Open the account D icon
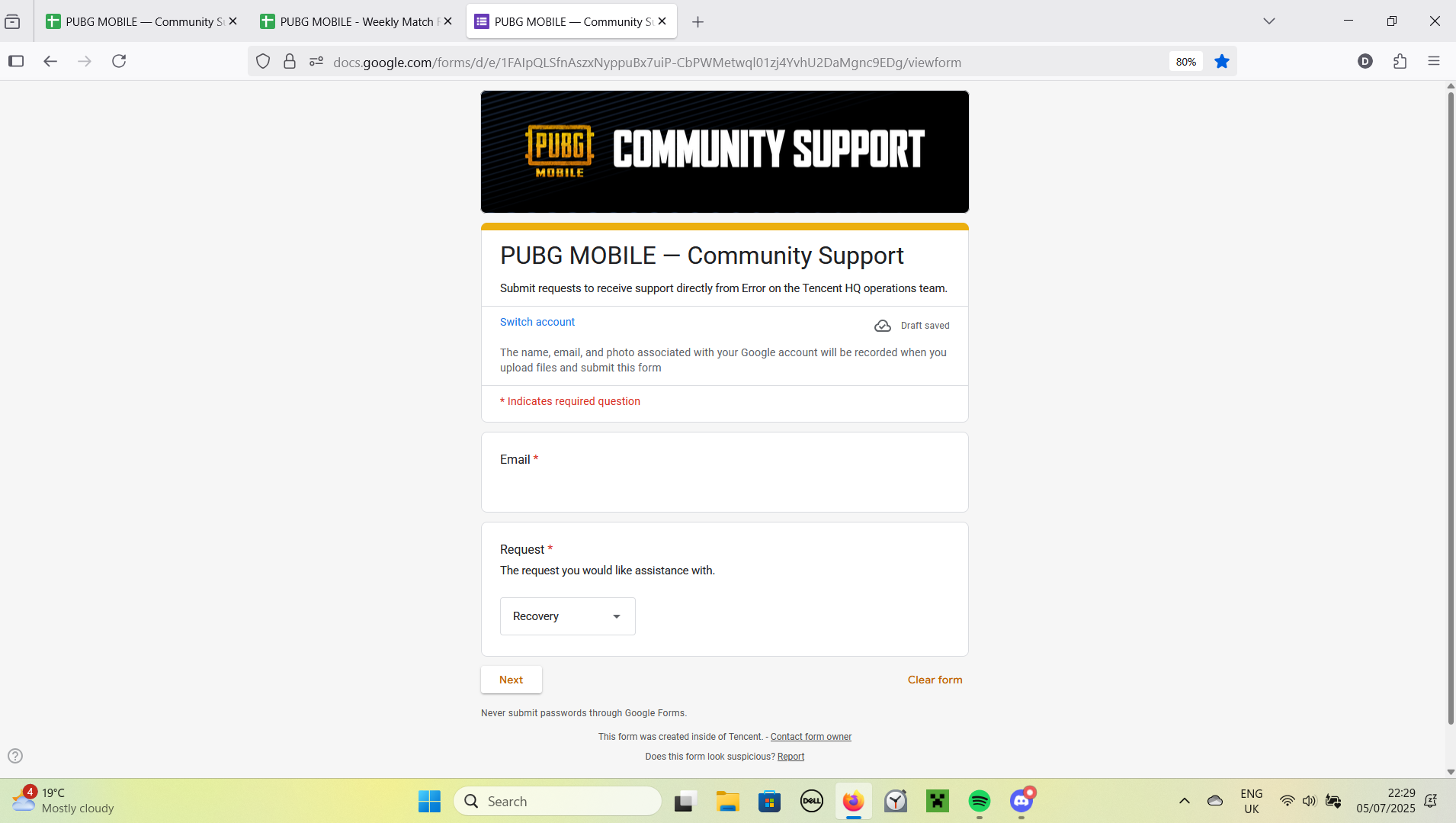The width and height of the screenshot is (1456, 823). point(1365,61)
